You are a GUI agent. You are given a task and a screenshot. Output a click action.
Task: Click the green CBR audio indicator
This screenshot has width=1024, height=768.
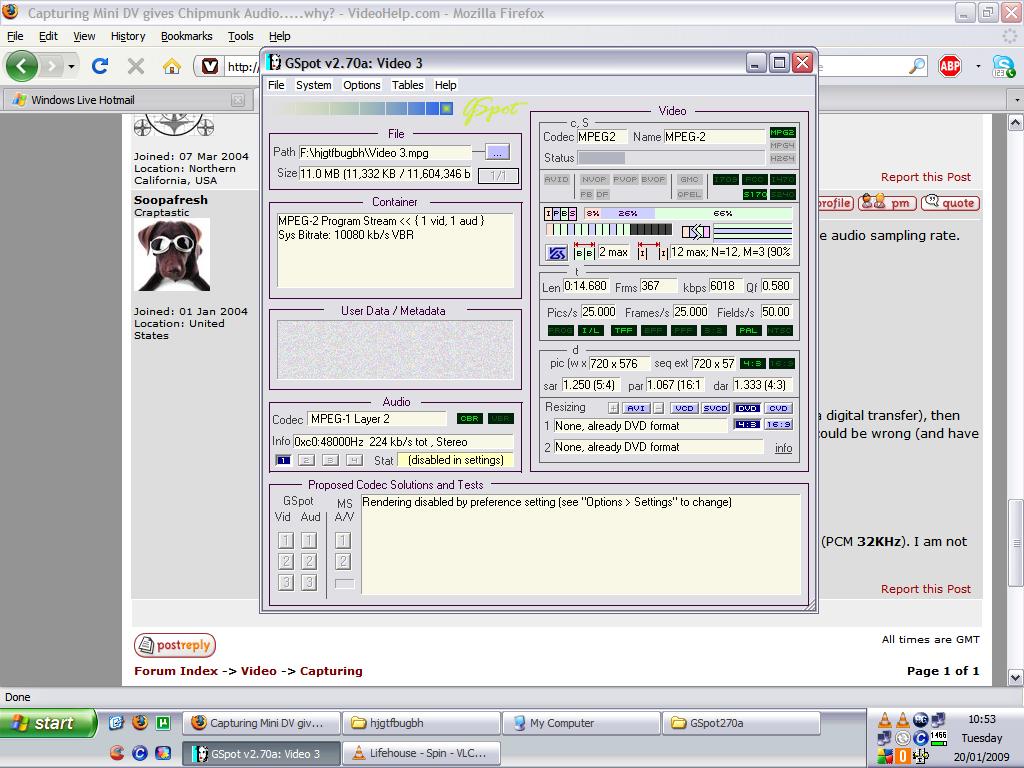click(470, 419)
